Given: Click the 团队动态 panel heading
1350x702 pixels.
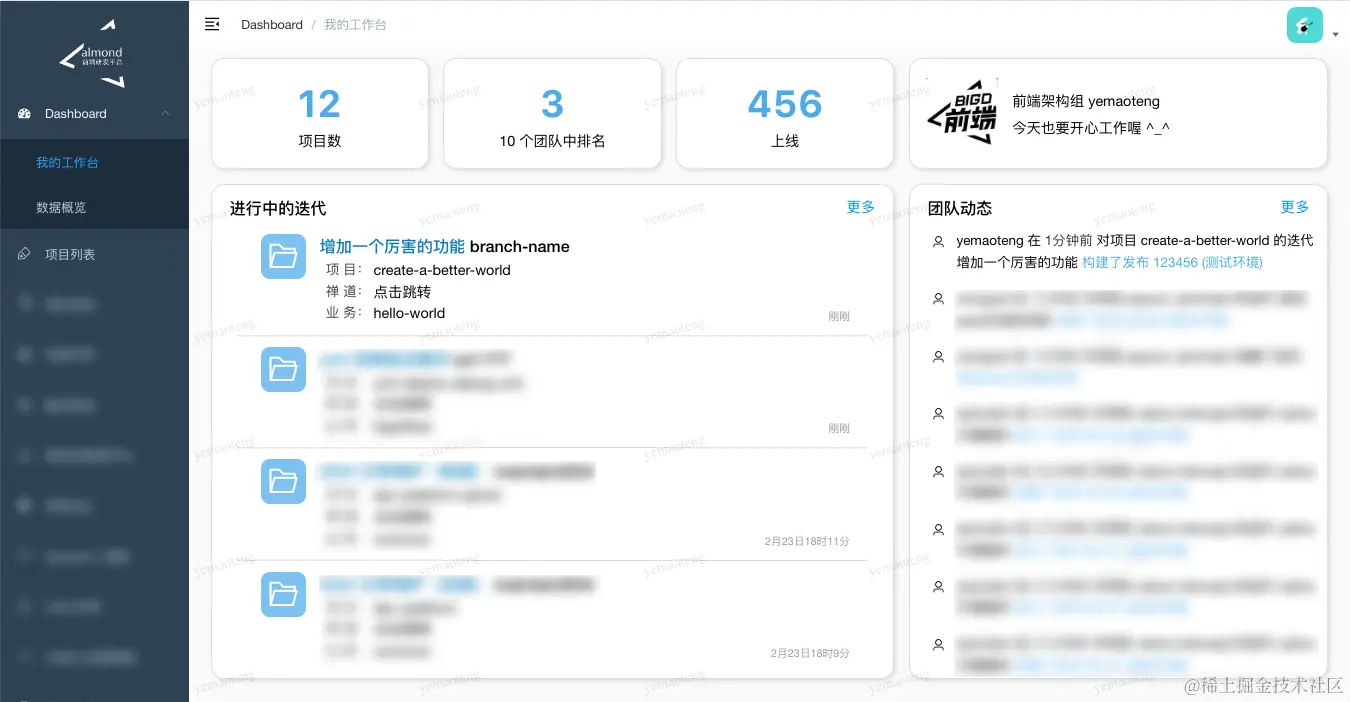Looking at the screenshot, I should 960,208.
